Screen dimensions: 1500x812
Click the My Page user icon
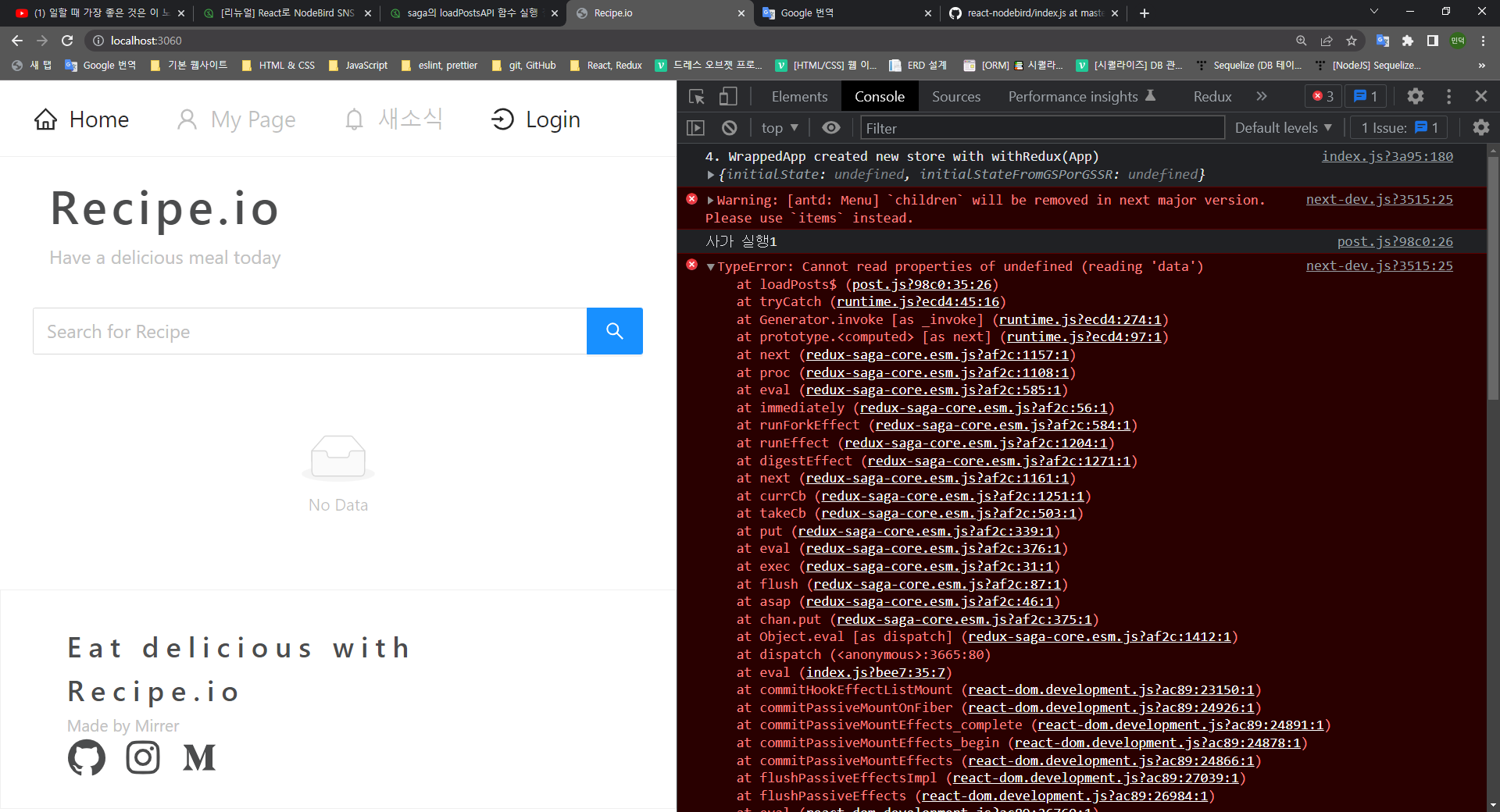187,119
